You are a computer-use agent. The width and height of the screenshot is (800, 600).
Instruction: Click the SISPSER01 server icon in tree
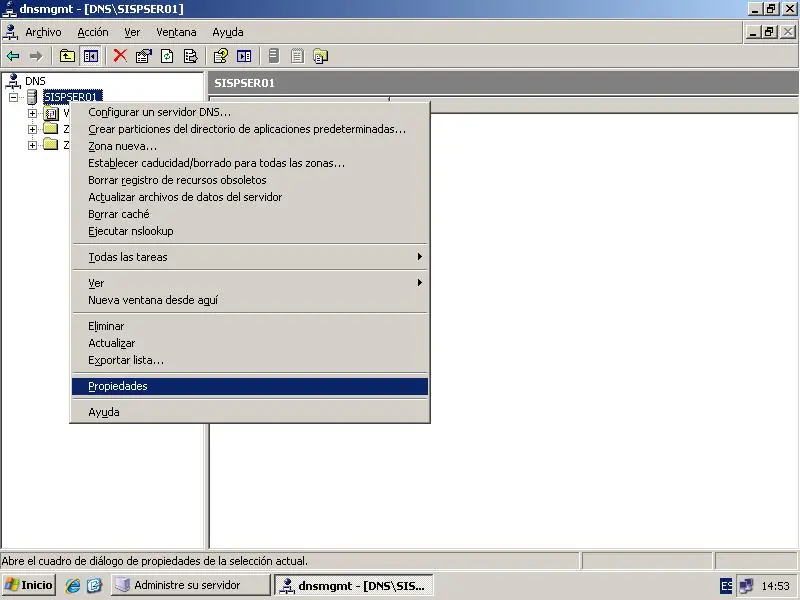pyautogui.click(x=32, y=97)
